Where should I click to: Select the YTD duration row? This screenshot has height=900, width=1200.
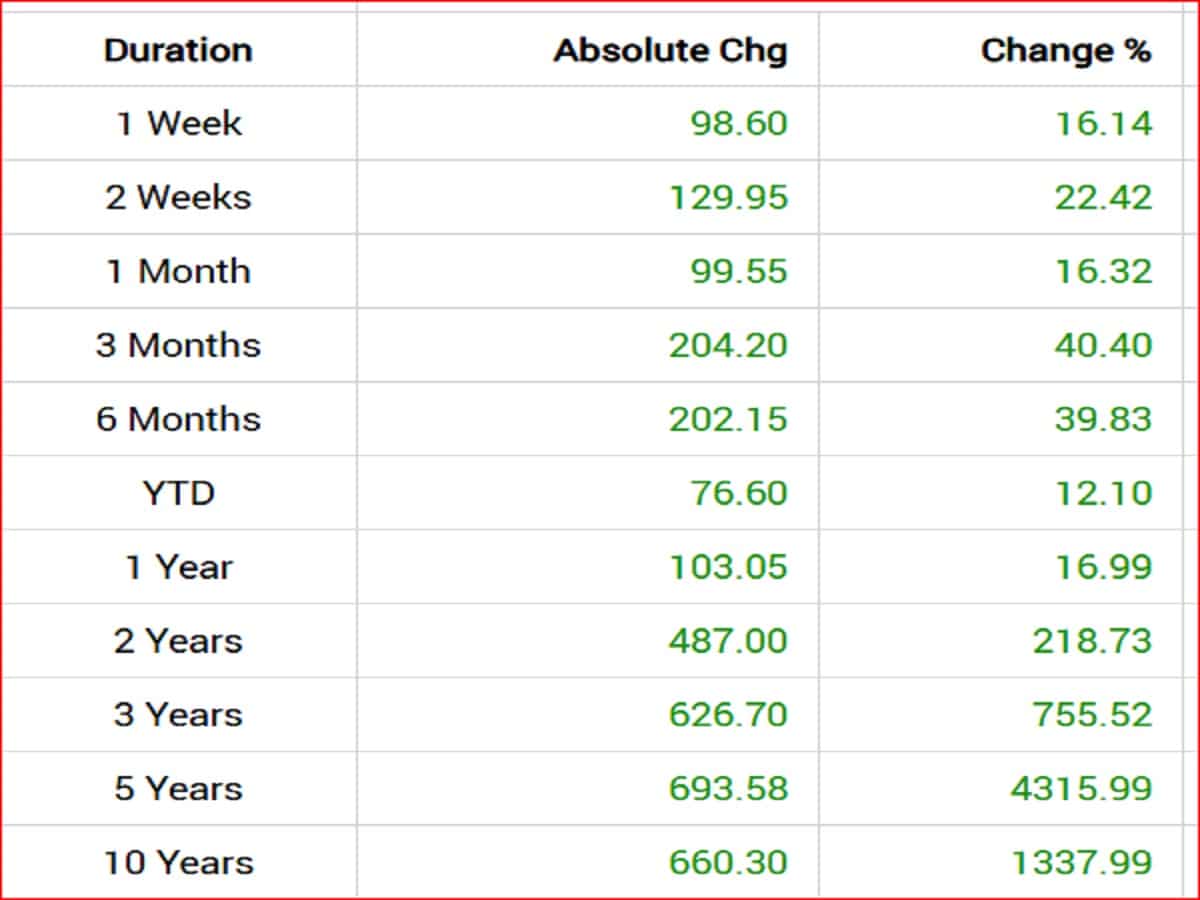tap(178, 494)
